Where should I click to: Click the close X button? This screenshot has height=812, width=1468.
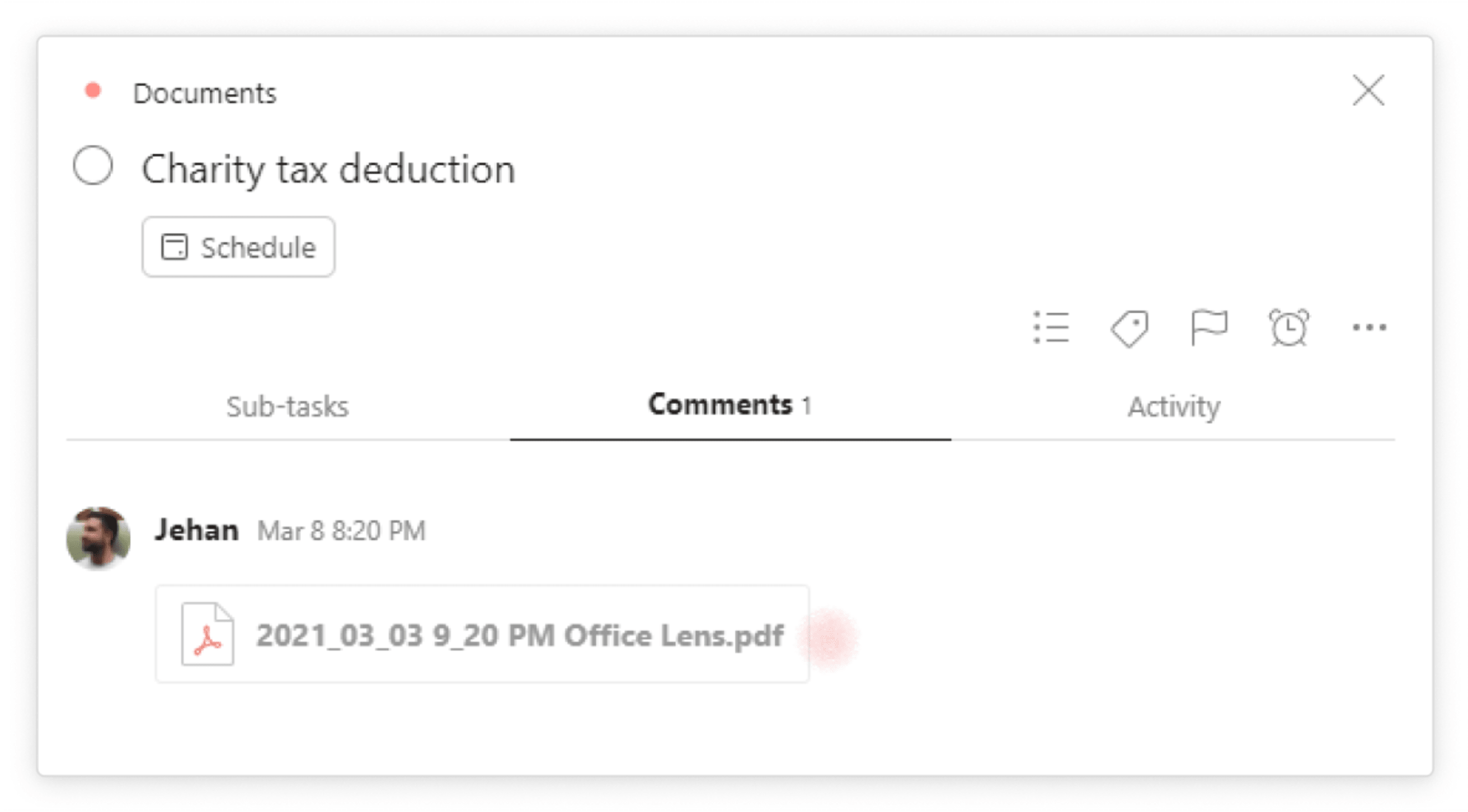1370,91
